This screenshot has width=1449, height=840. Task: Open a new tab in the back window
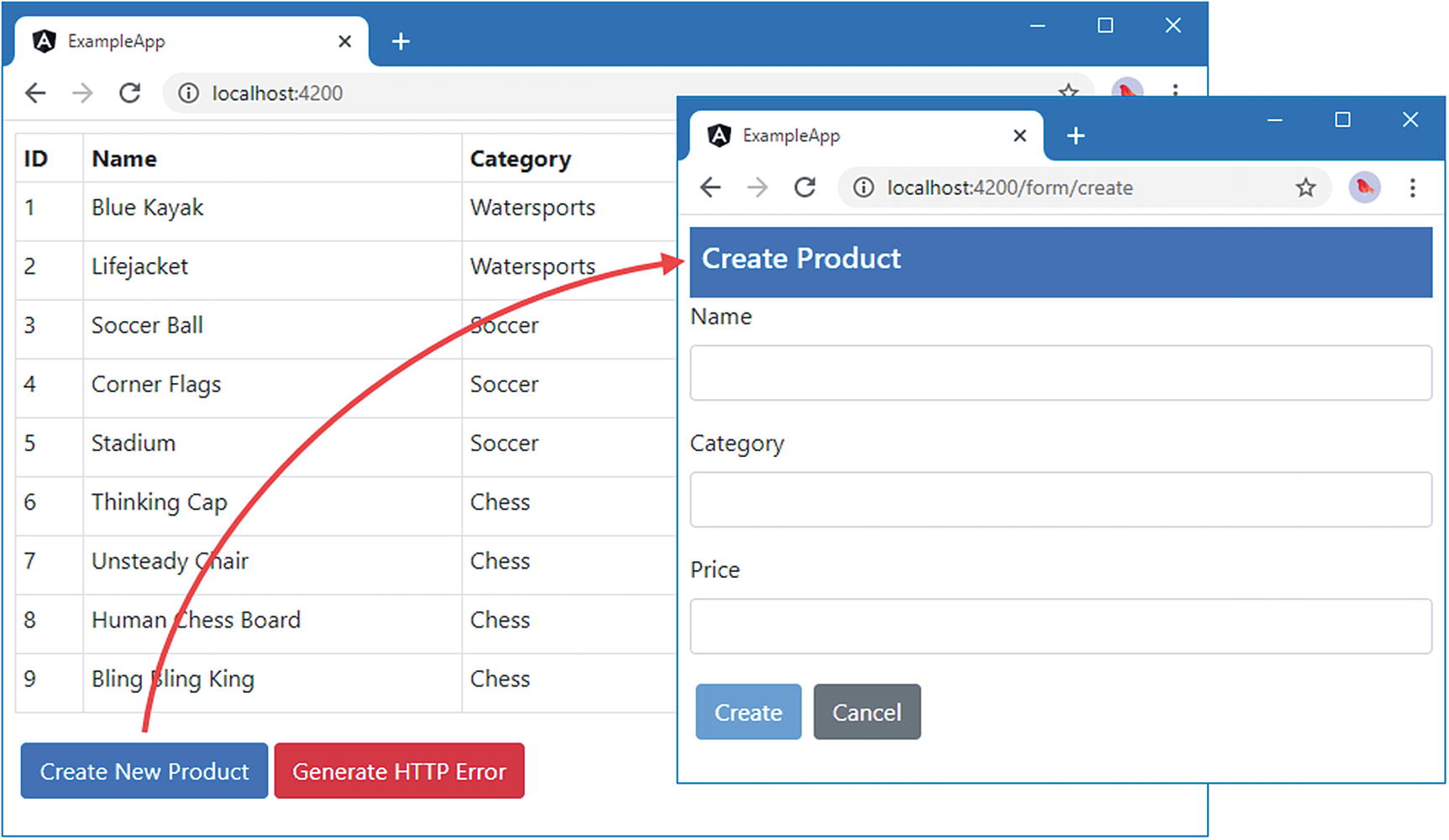click(401, 41)
